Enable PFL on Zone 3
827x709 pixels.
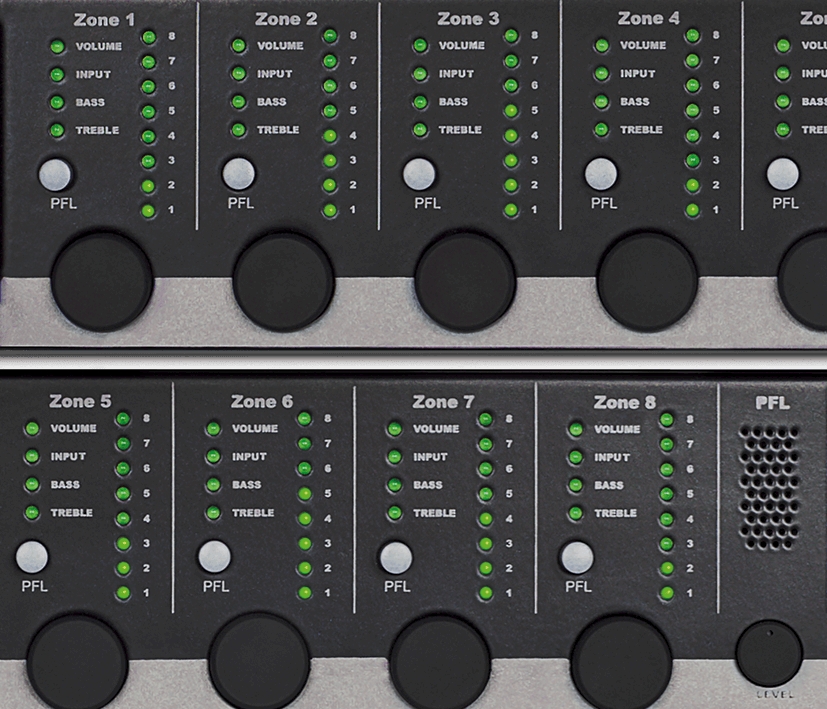coord(420,174)
